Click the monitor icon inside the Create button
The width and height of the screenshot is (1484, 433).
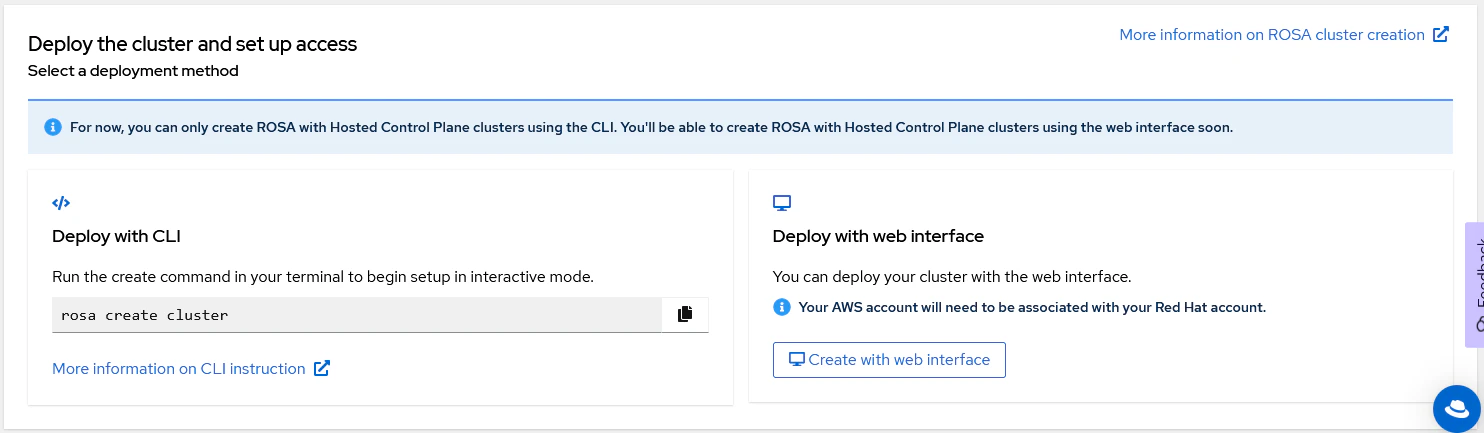point(797,360)
